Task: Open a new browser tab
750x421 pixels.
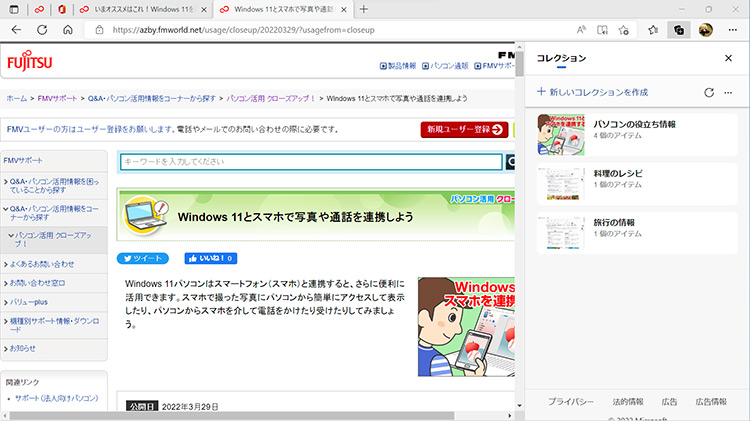Action: 364,9
